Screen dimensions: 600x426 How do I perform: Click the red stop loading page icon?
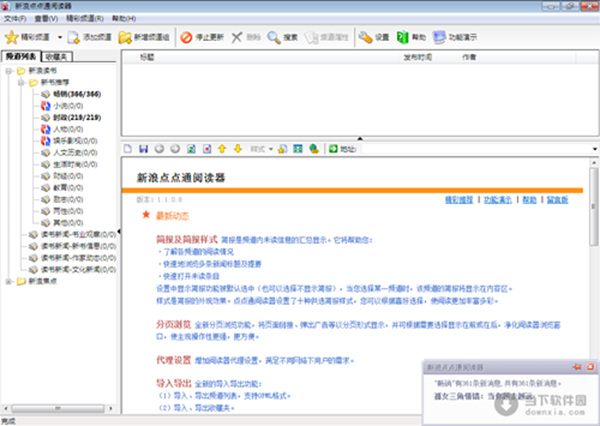[x=207, y=149]
